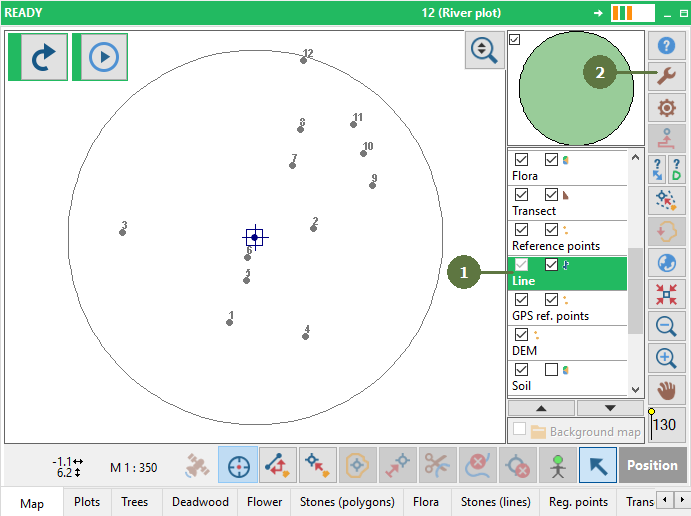The image size is (691, 516).
Task: Open the Deadwood tab
Action: 200,502
